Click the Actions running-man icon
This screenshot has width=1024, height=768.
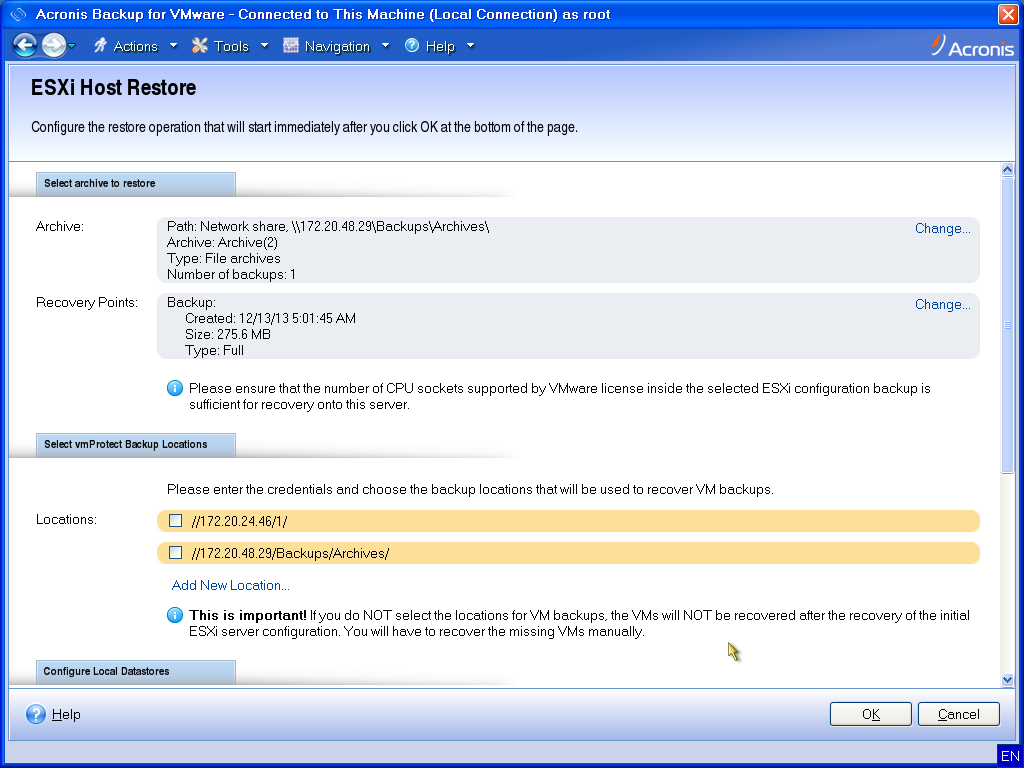tap(100, 46)
